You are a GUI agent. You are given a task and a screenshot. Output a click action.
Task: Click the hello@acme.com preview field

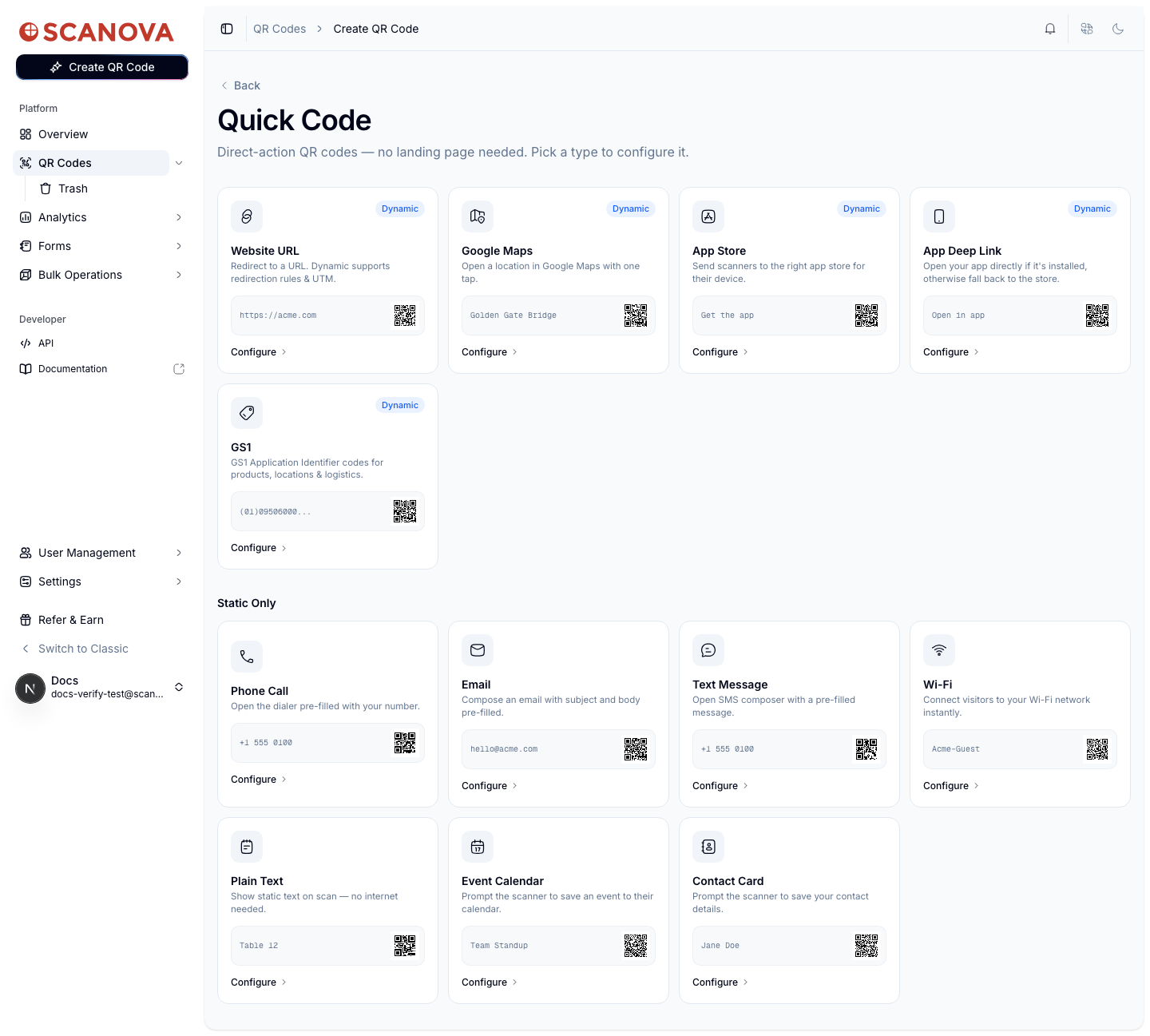click(x=558, y=749)
